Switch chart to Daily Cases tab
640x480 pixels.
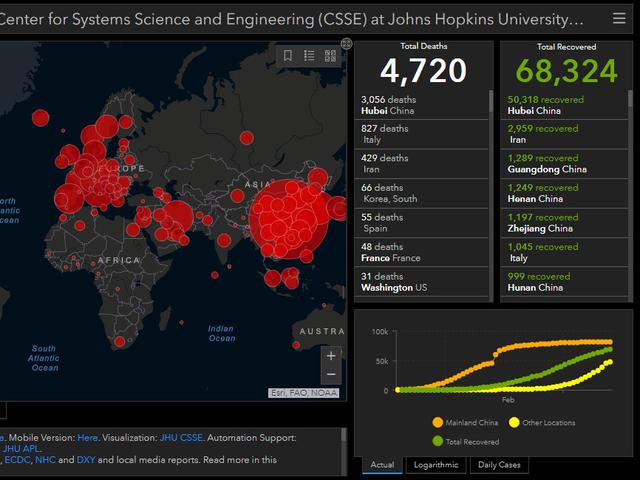[499, 465]
